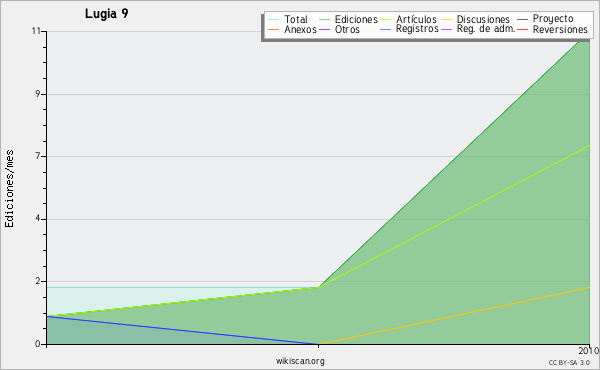The image size is (600, 370).
Task: Click the wikiscan.org text
Action: [x=300, y=361]
